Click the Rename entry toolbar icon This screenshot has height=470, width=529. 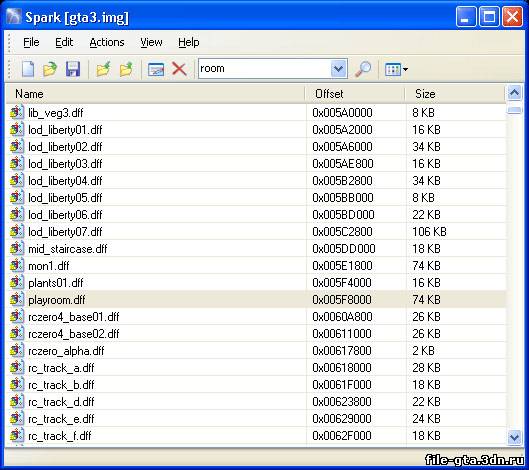(156, 69)
